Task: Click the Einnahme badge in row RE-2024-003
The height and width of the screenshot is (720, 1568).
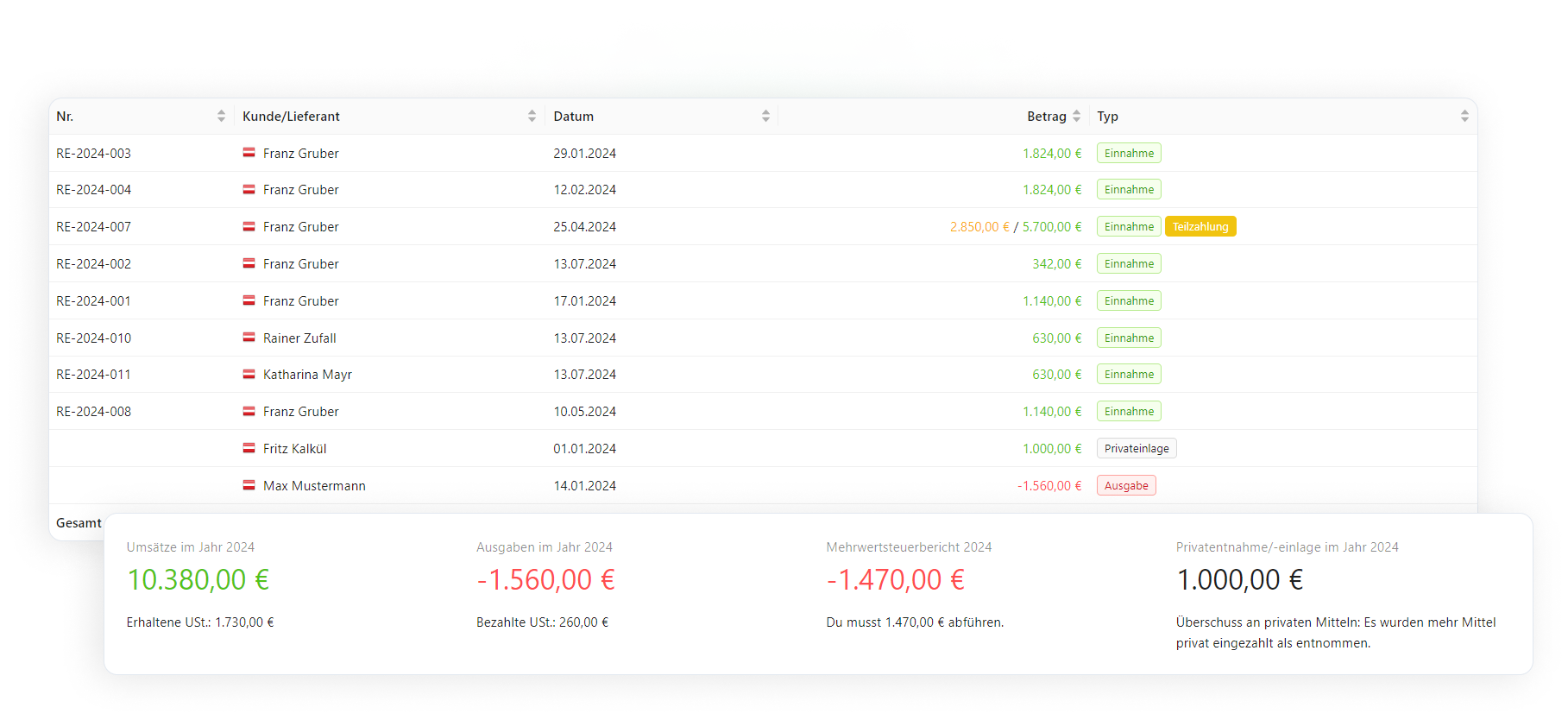Action: 1129,153
